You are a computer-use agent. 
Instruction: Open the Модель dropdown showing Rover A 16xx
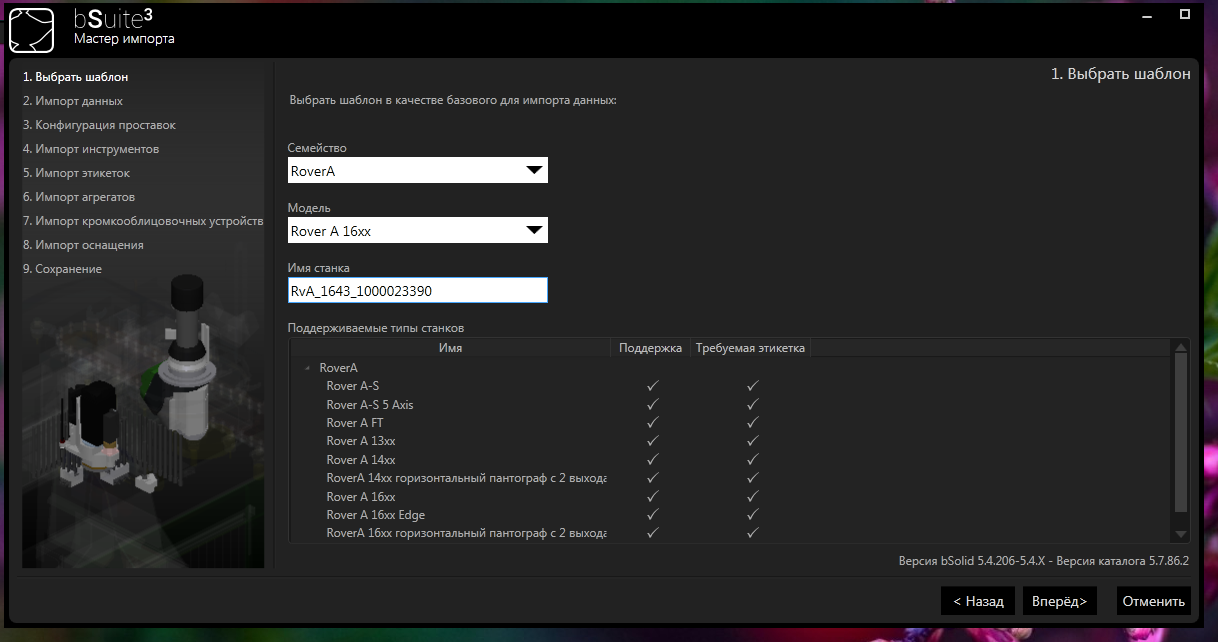click(418, 230)
